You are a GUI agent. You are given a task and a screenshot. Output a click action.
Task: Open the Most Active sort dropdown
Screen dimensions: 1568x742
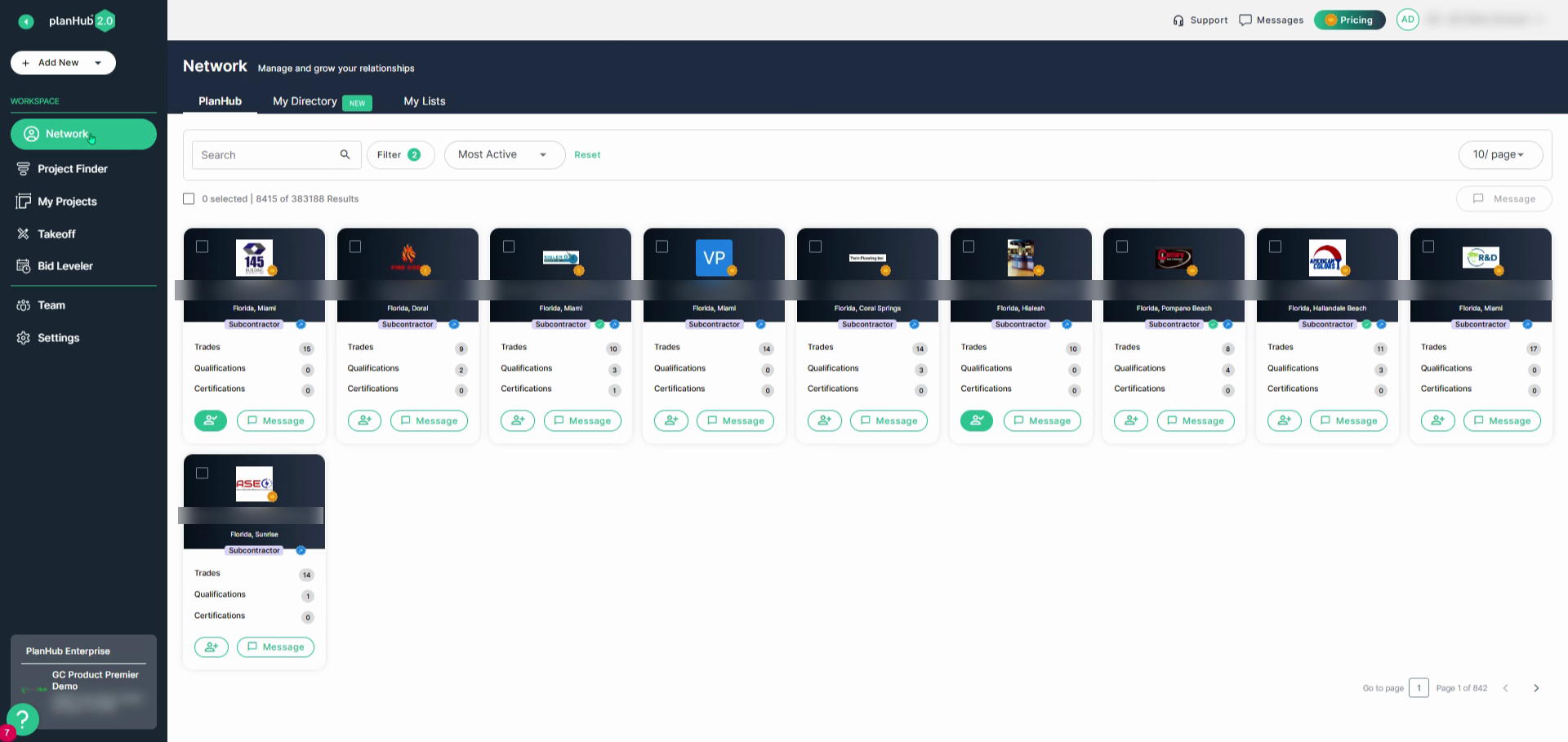505,155
